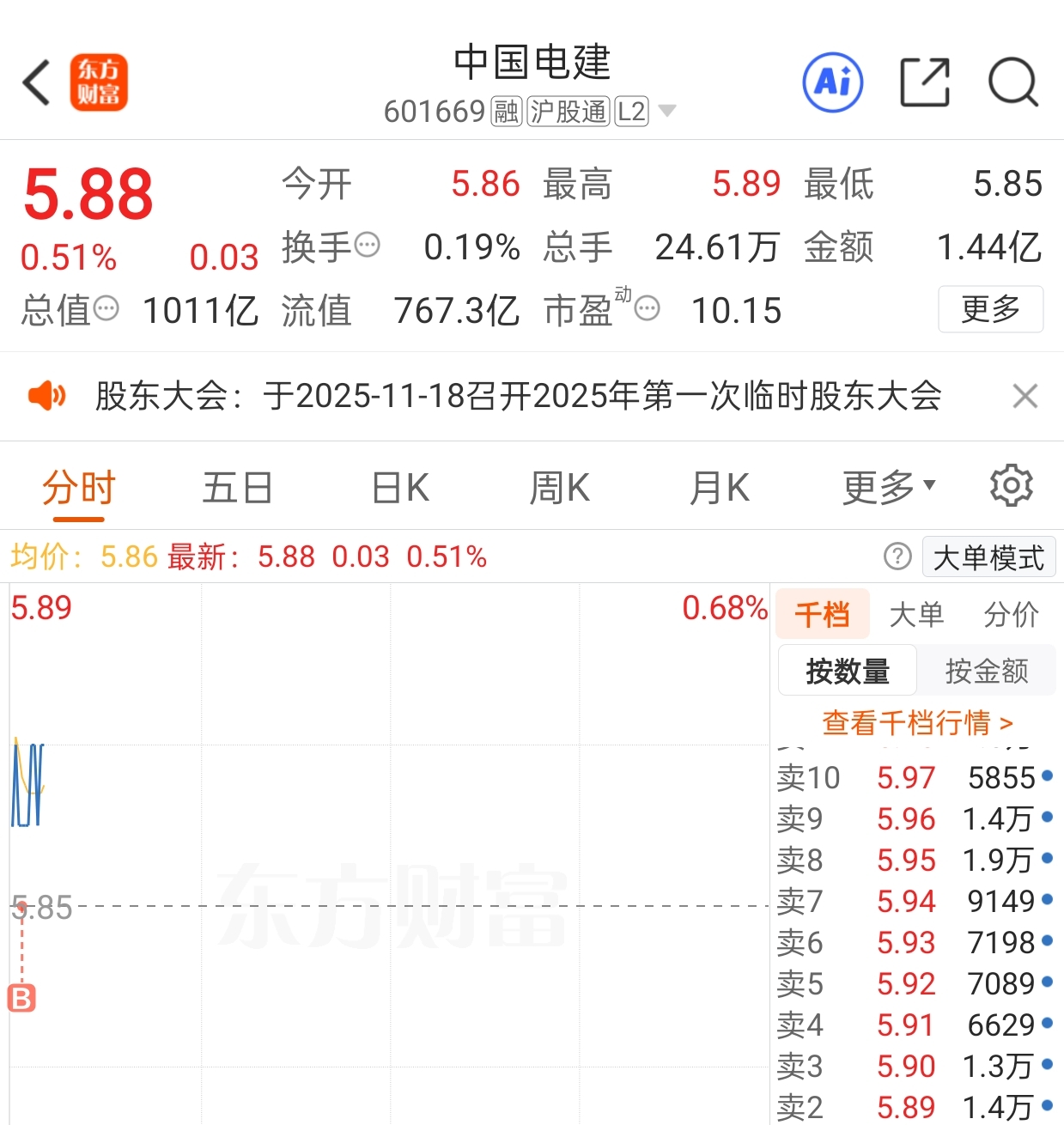Screen dimensions: 1064x1125
Task: Select the 卖10 5.97 row
Action: coord(915,777)
